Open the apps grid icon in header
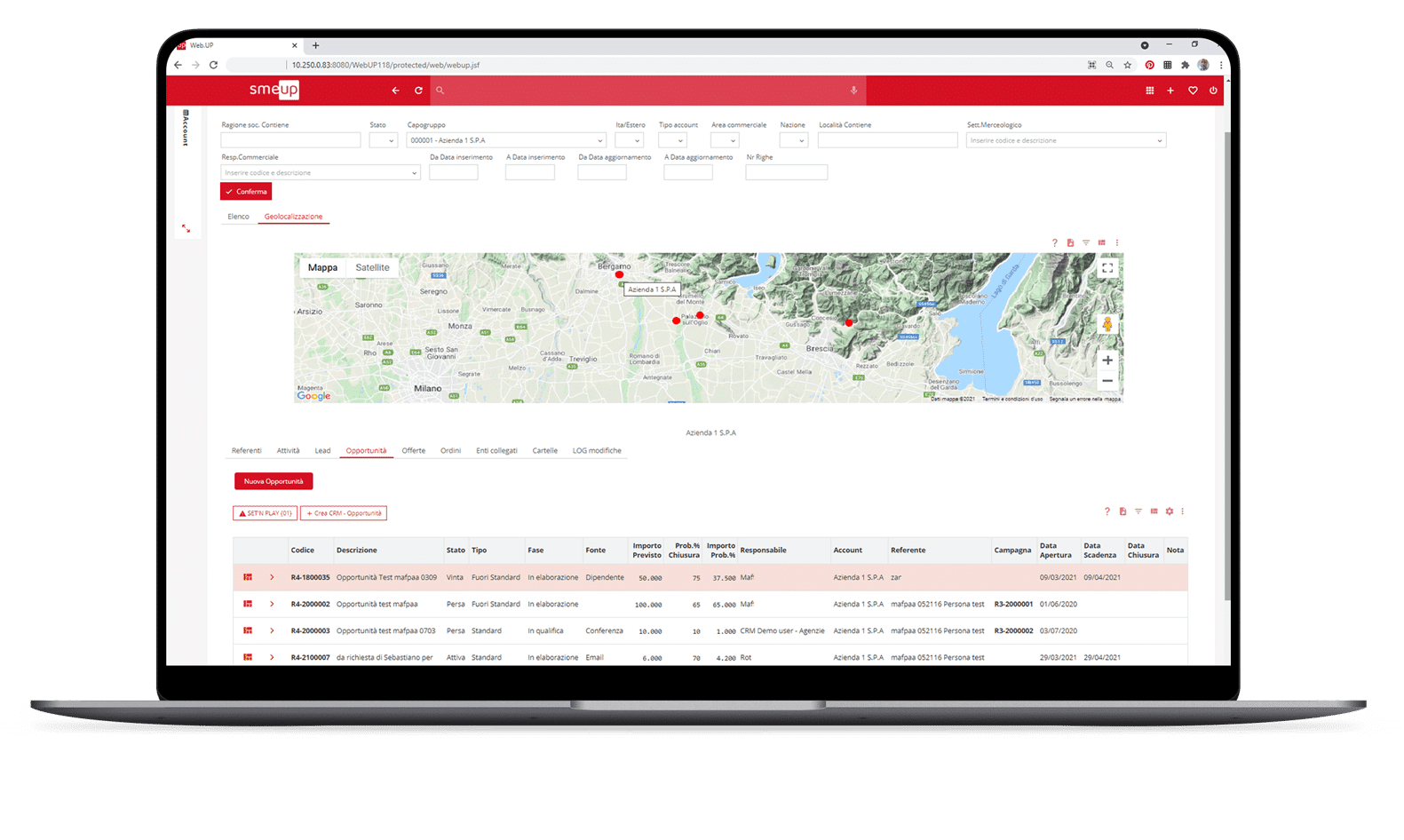The image size is (1404, 840). tap(1150, 91)
